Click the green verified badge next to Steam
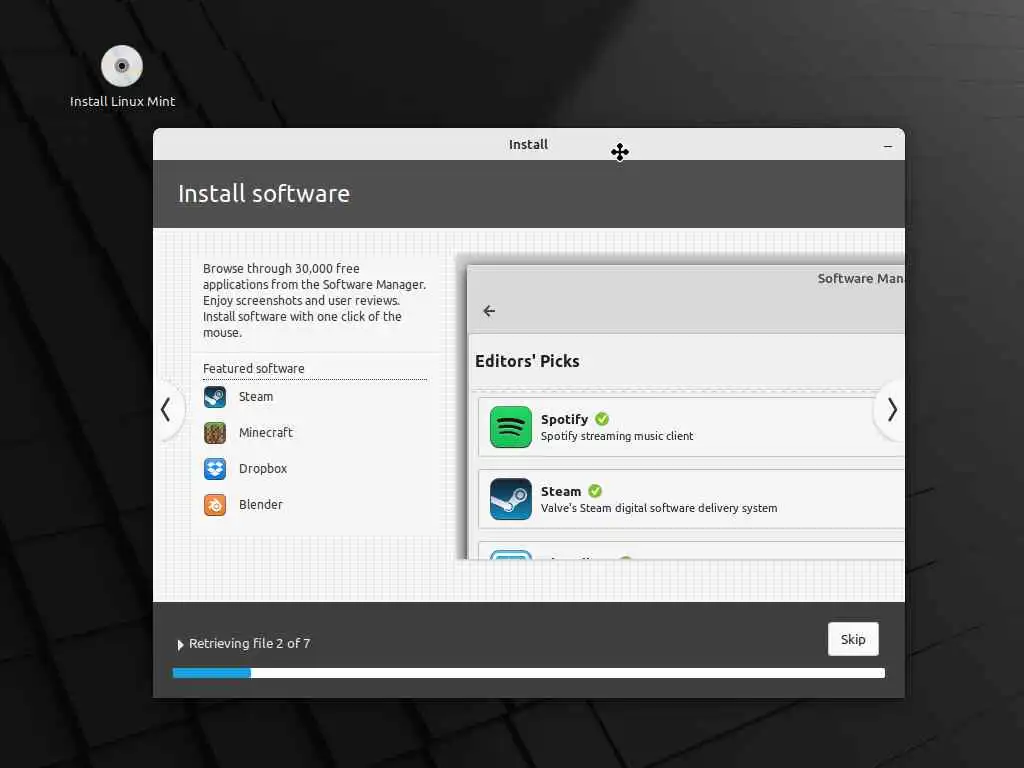The image size is (1024, 768). click(595, 491)
